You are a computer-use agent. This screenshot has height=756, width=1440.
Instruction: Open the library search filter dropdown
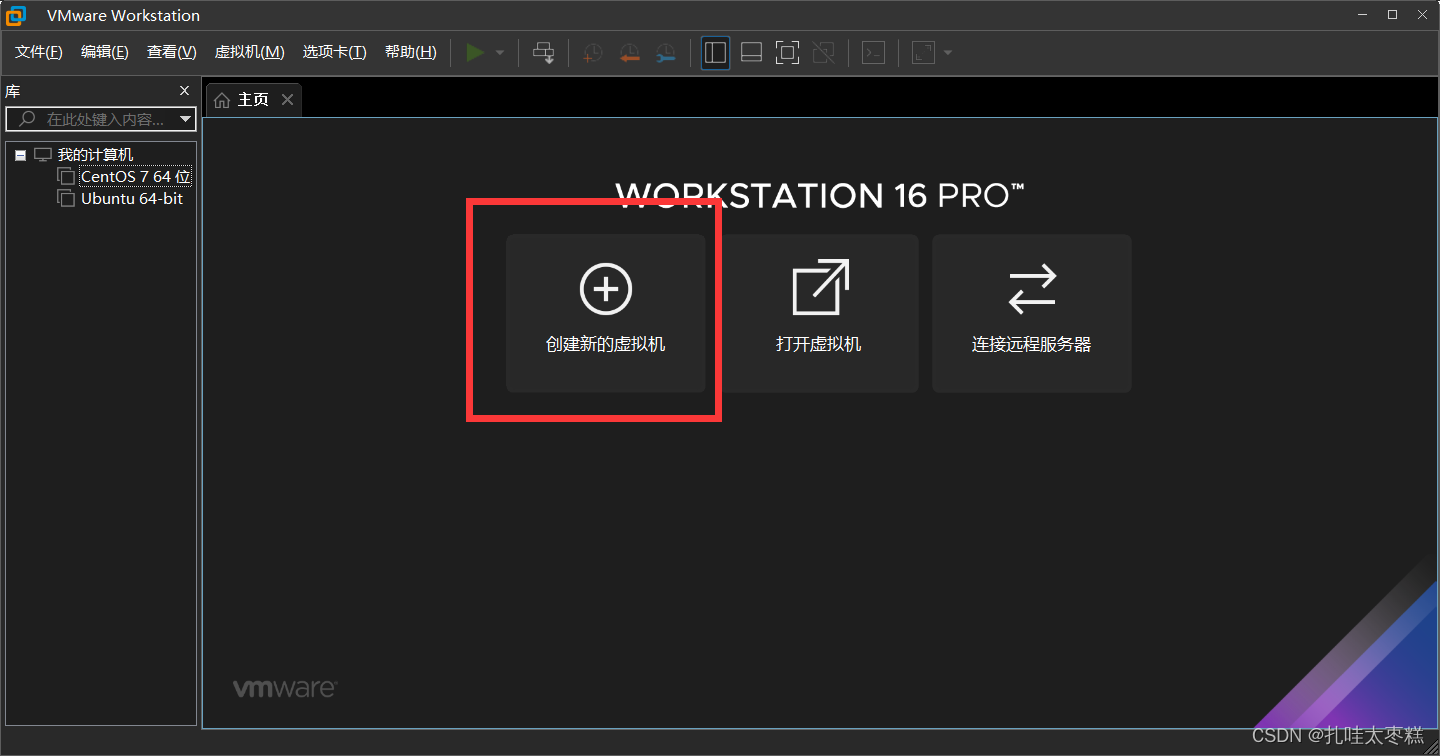(186, 119)
